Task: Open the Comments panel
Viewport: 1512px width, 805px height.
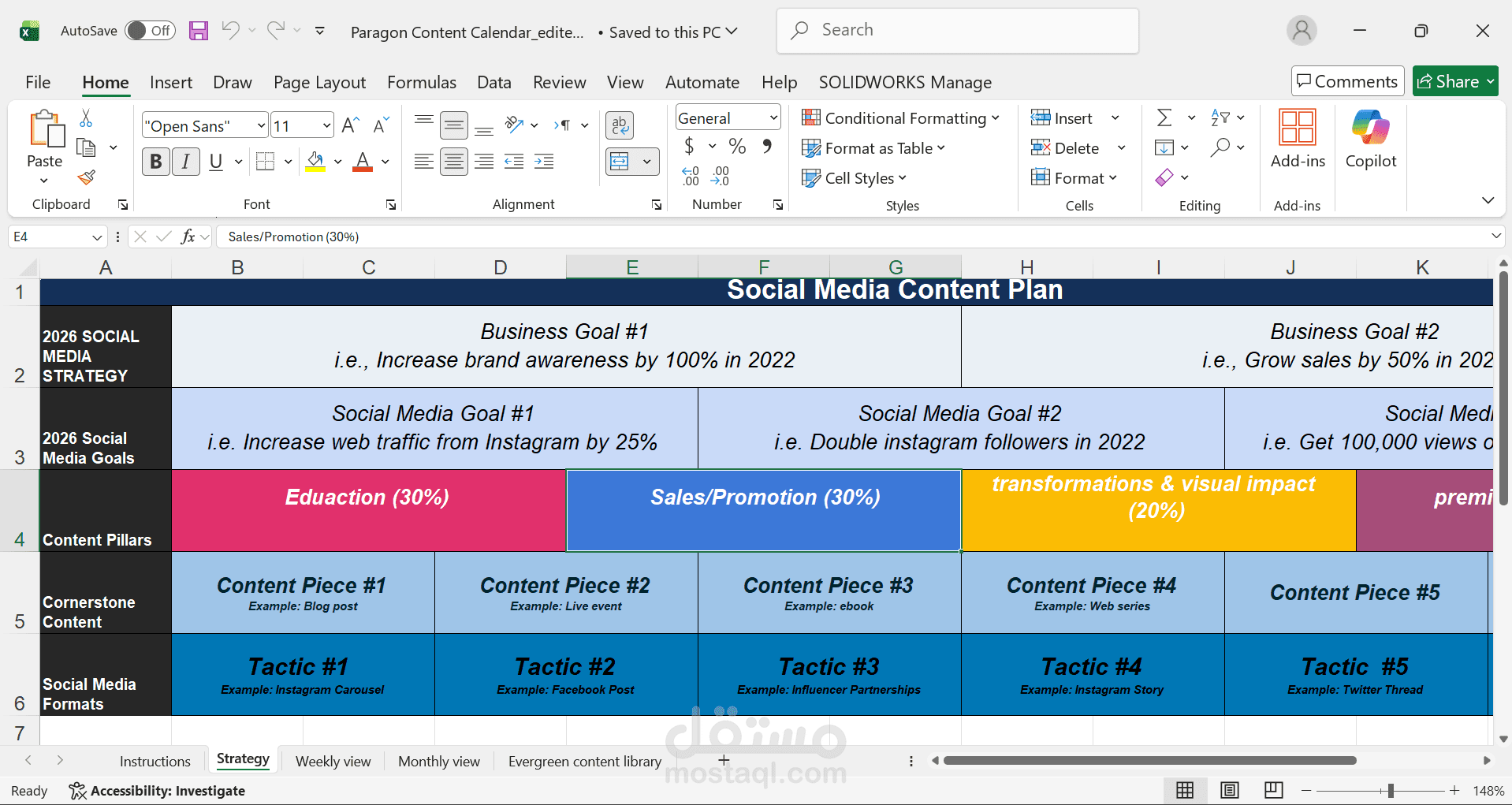Action: point(1346,80)
